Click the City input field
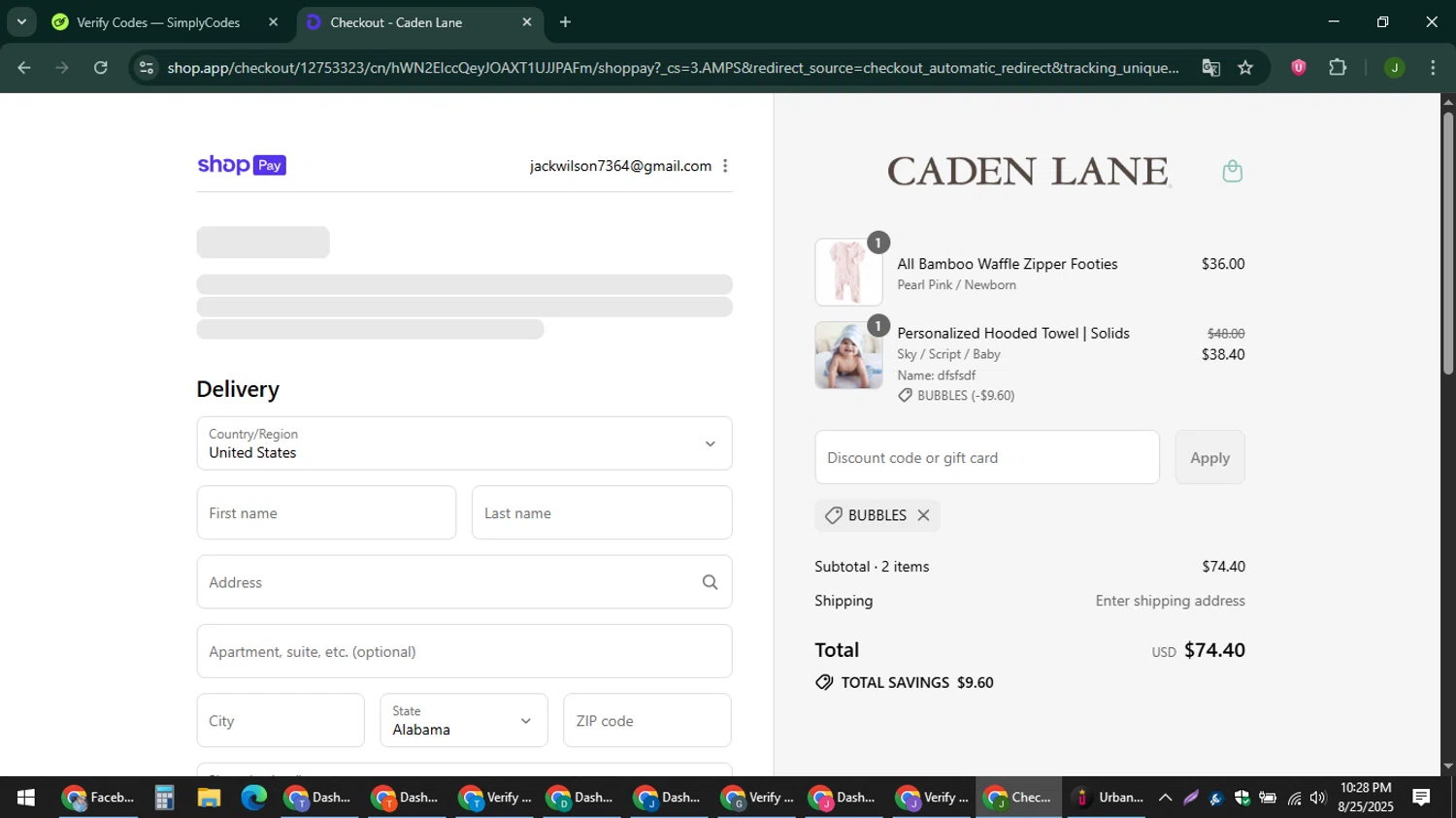 click(x=281, y=721)
